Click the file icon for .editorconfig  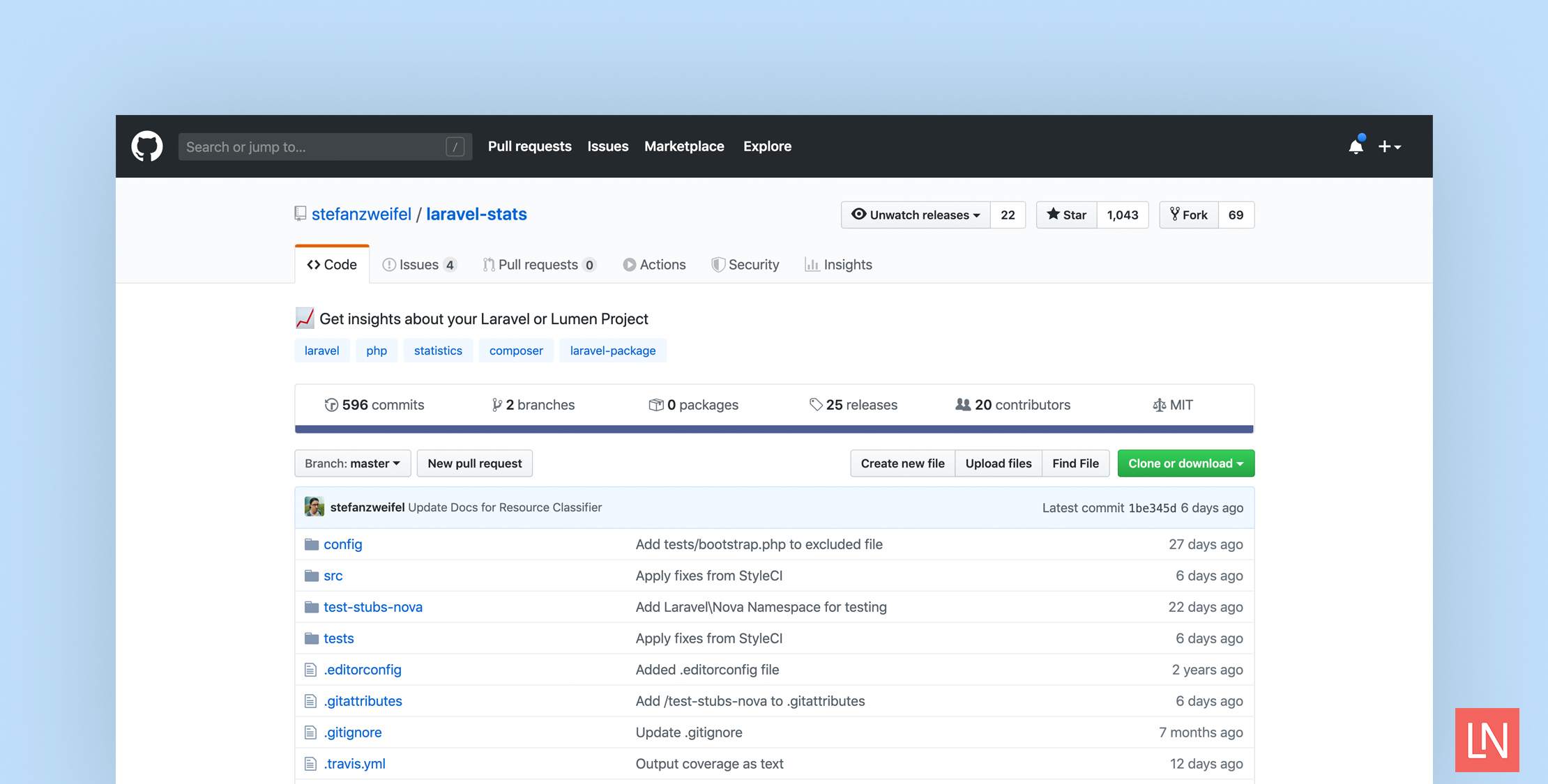point(310,670)
